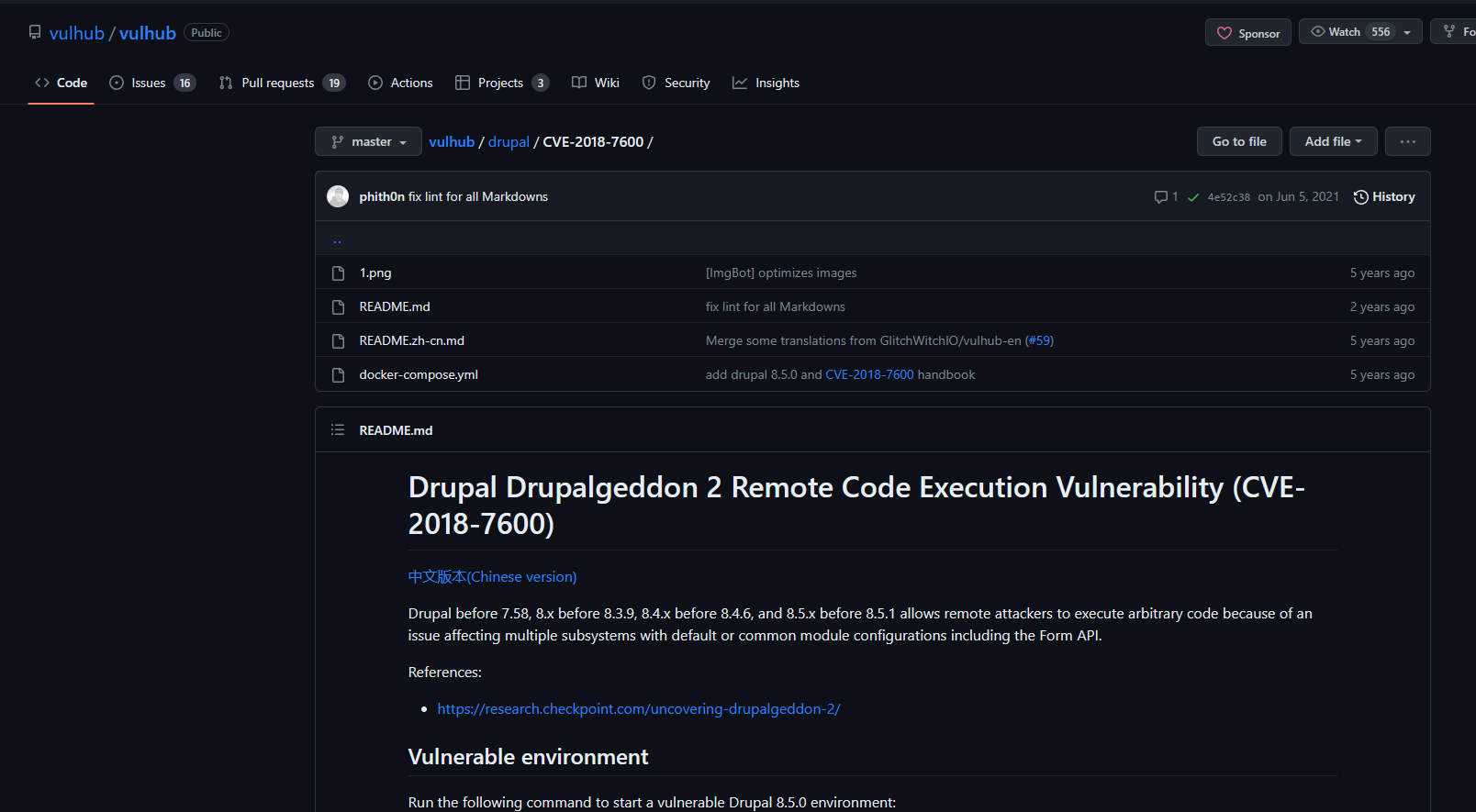Click the Projects table icon
This screenshot has height=812, width=1476.
point(463,83)
